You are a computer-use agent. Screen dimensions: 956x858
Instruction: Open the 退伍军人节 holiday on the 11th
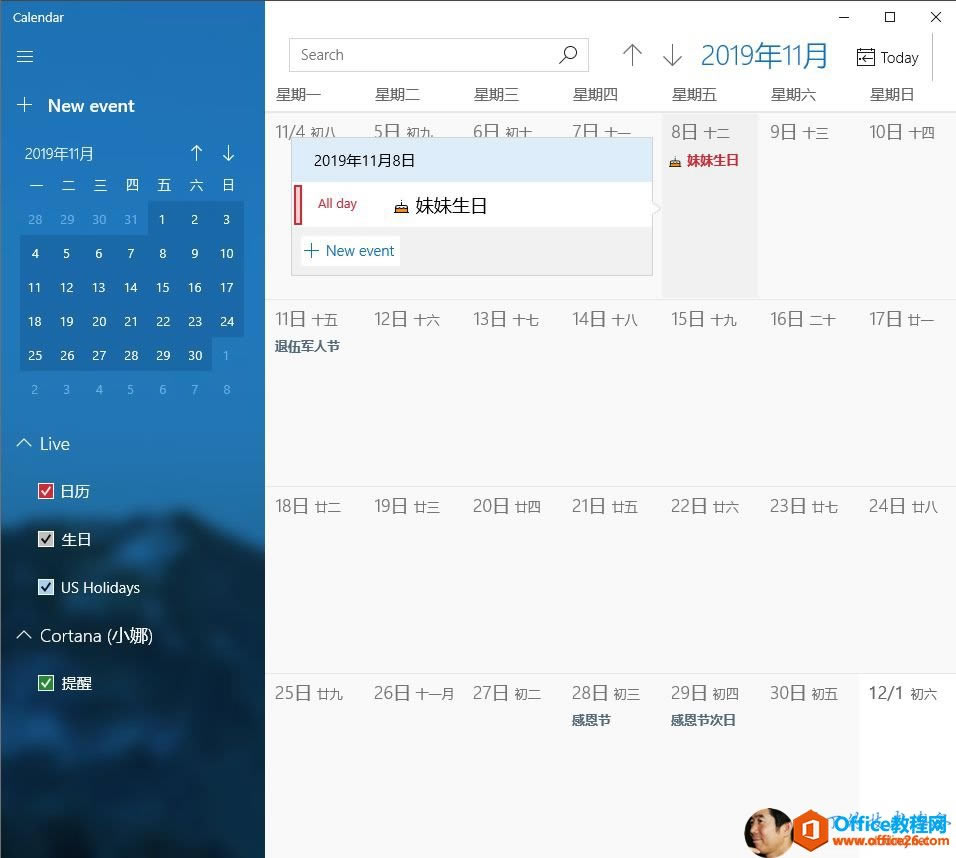pyautogui.click(x=307, y=346)
